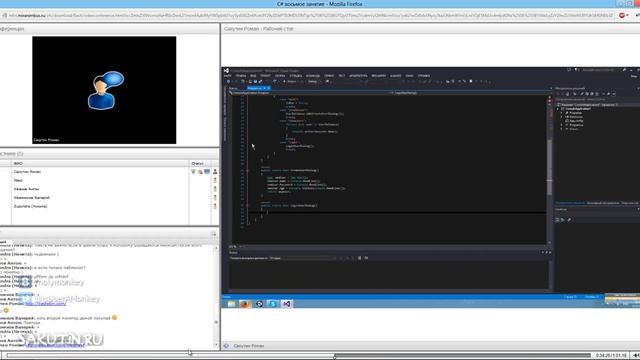
Task: Select participant Zuzundra (Никита) in the list
Action: (x=30, y=207)
